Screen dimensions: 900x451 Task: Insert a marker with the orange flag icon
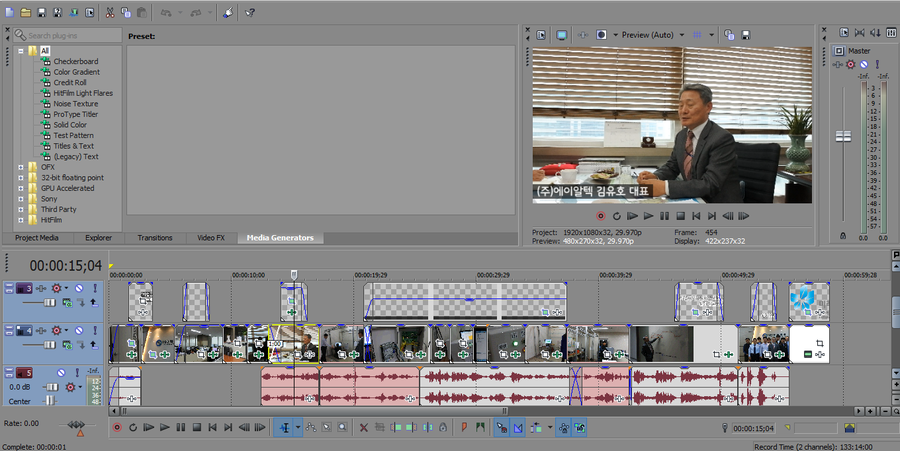(x=464, y=427)
